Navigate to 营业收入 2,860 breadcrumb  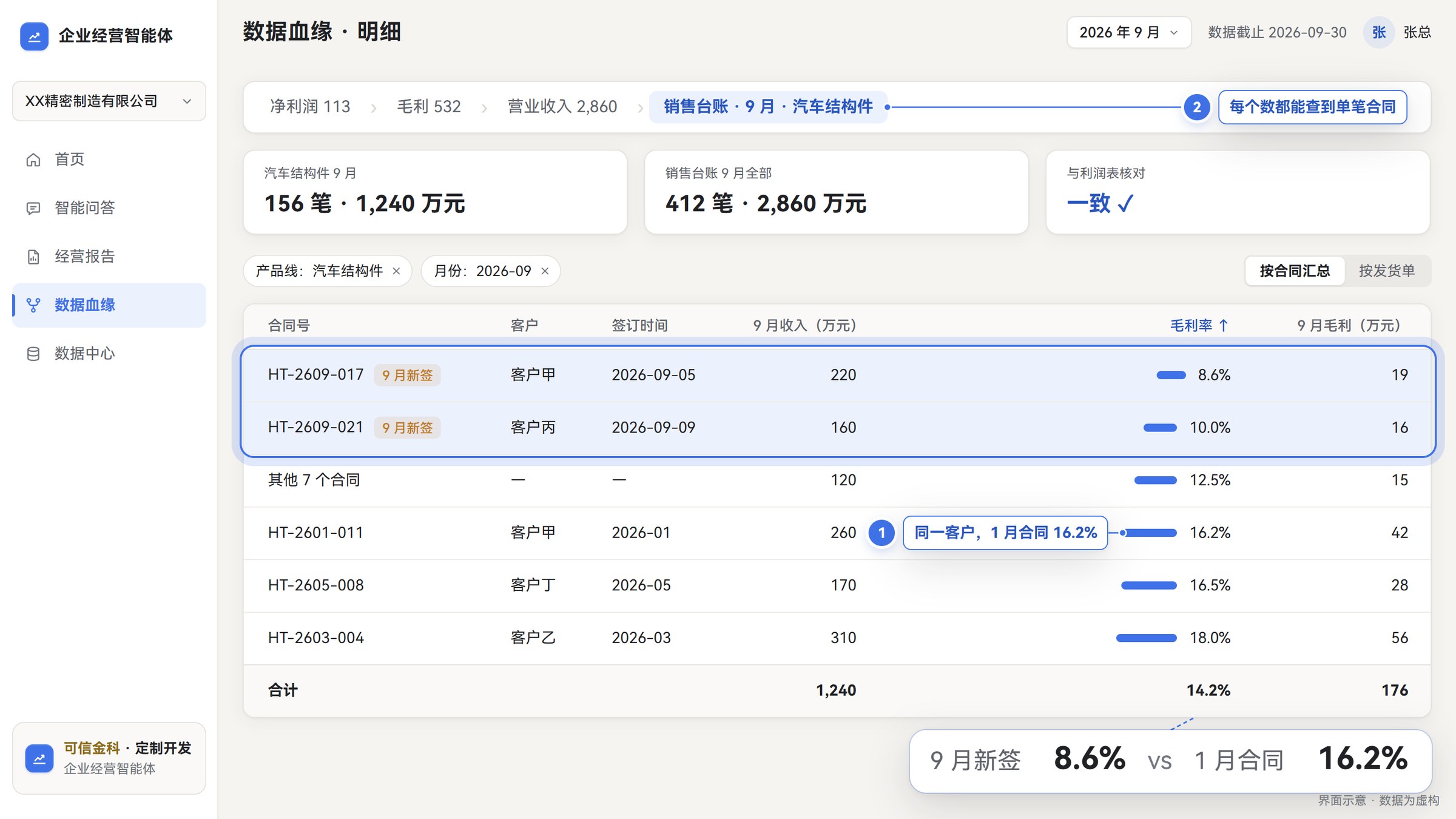(562, 107)
